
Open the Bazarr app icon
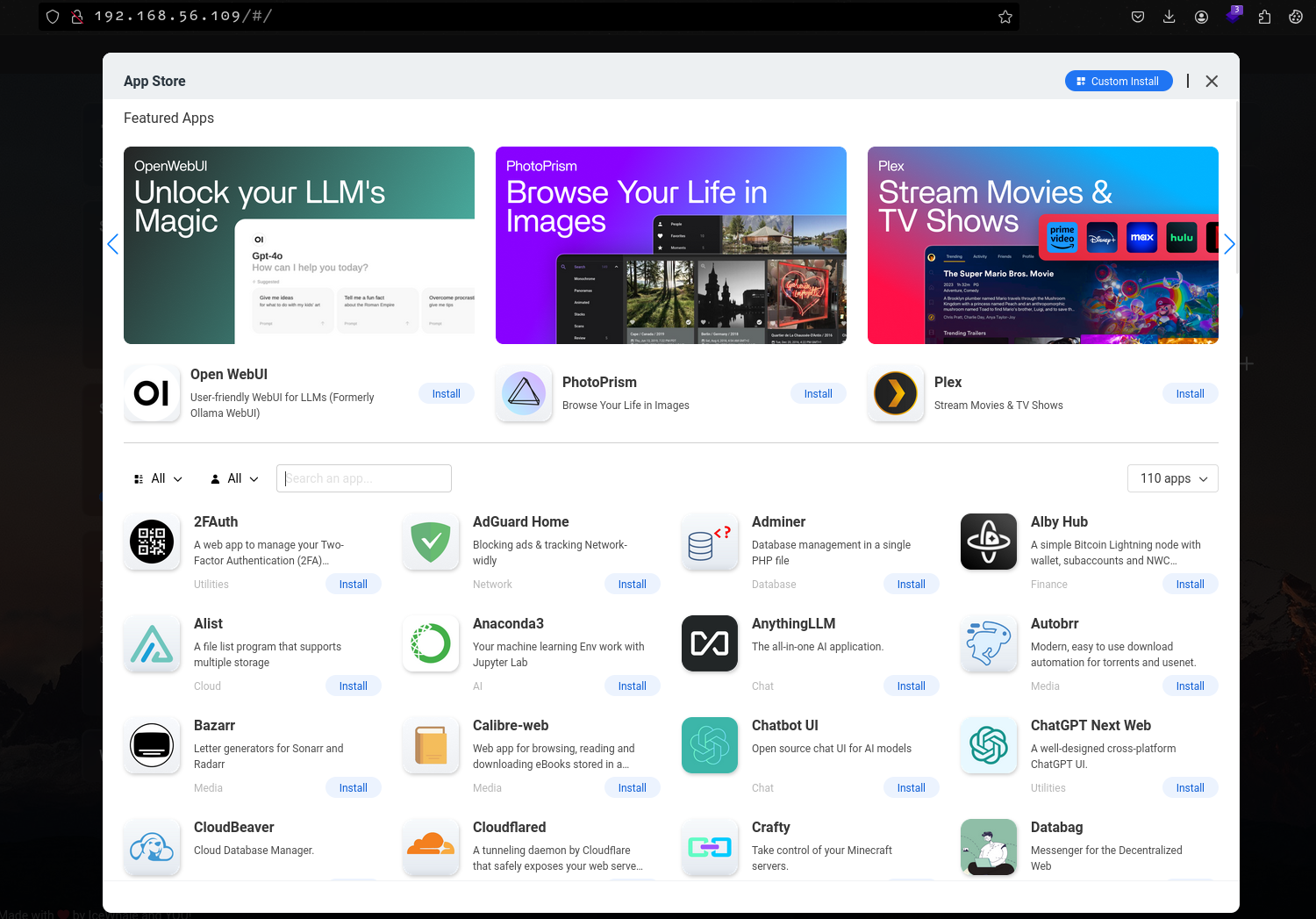click(x=152, y=745)
